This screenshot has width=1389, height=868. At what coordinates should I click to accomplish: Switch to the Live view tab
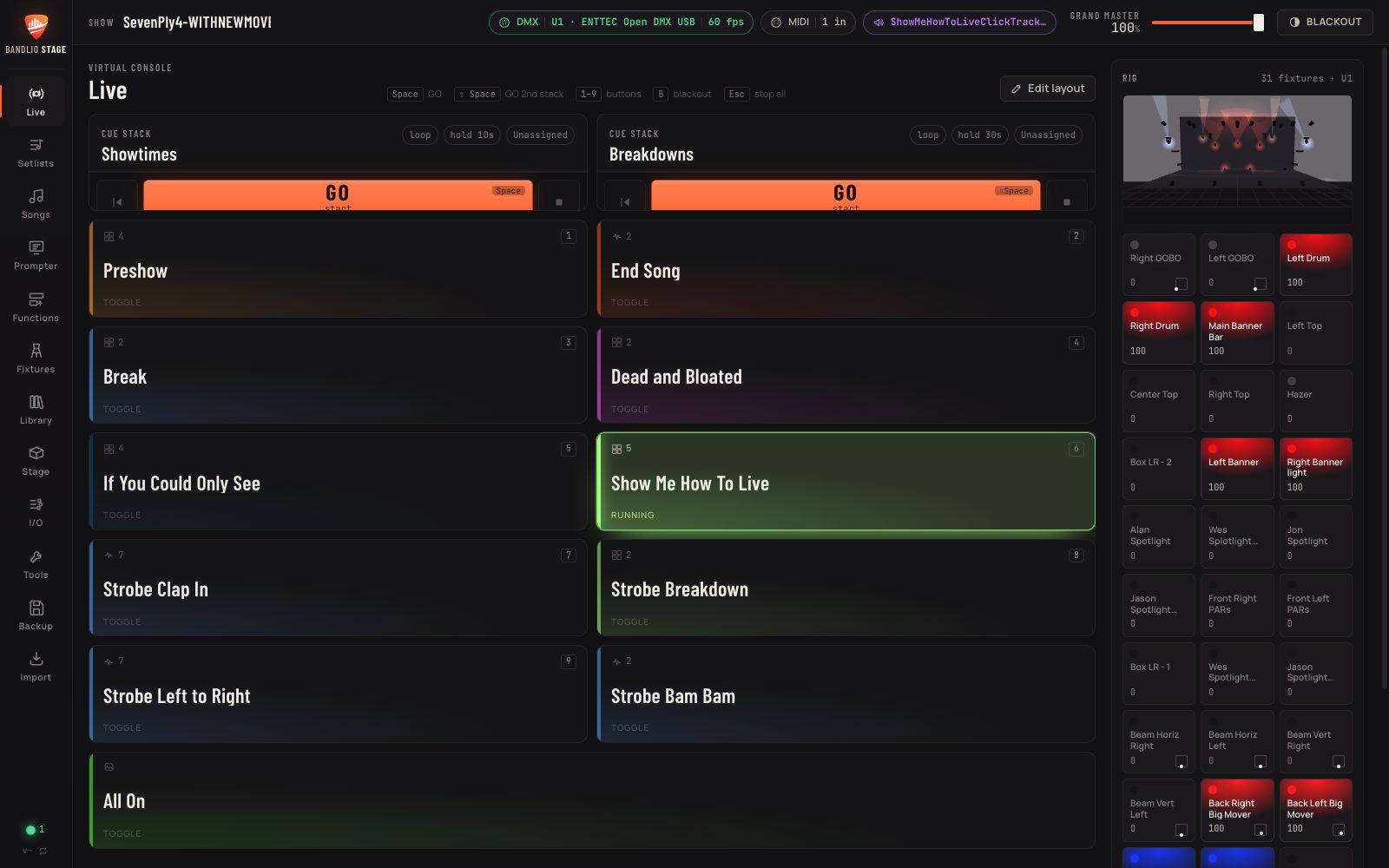[36, 102]
